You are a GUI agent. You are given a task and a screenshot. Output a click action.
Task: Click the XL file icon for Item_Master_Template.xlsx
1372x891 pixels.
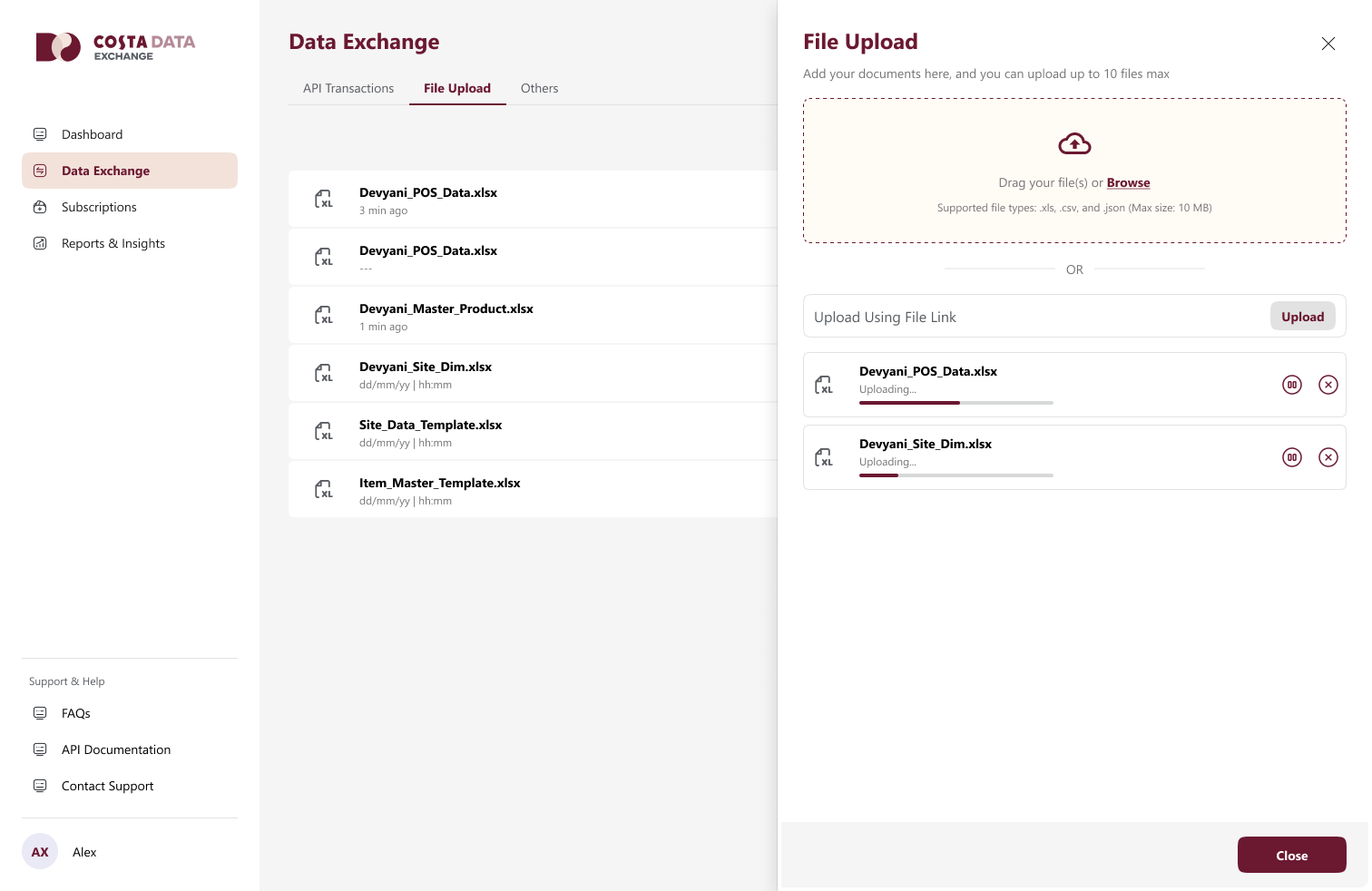(x=324, y=489)
